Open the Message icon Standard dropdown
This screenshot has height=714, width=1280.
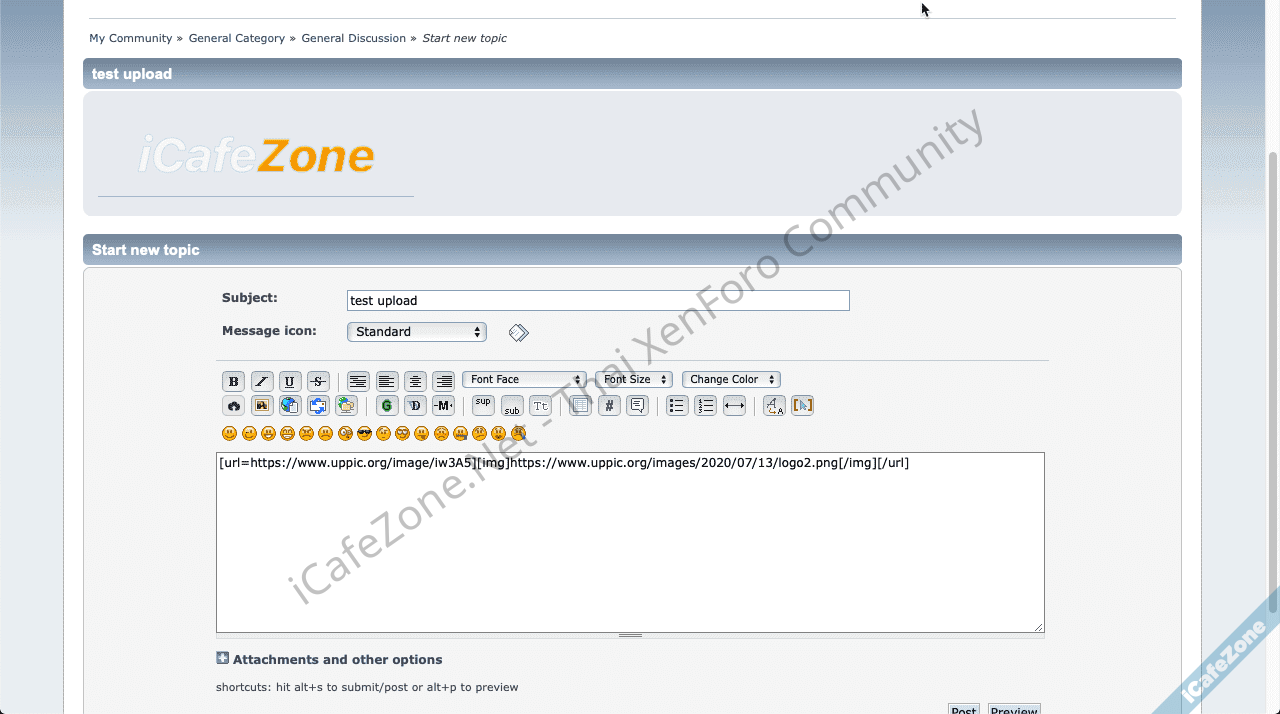tap(417, 332)
